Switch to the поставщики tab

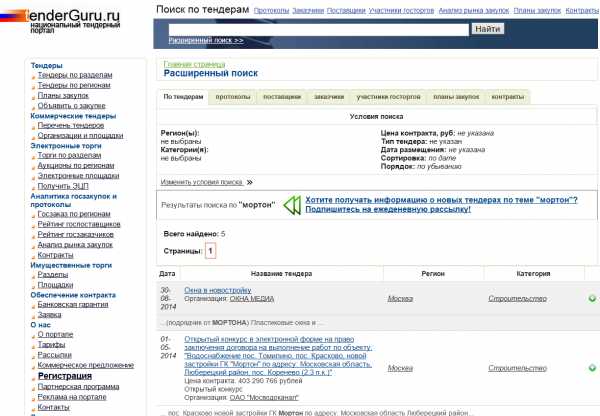click(282, 97)
